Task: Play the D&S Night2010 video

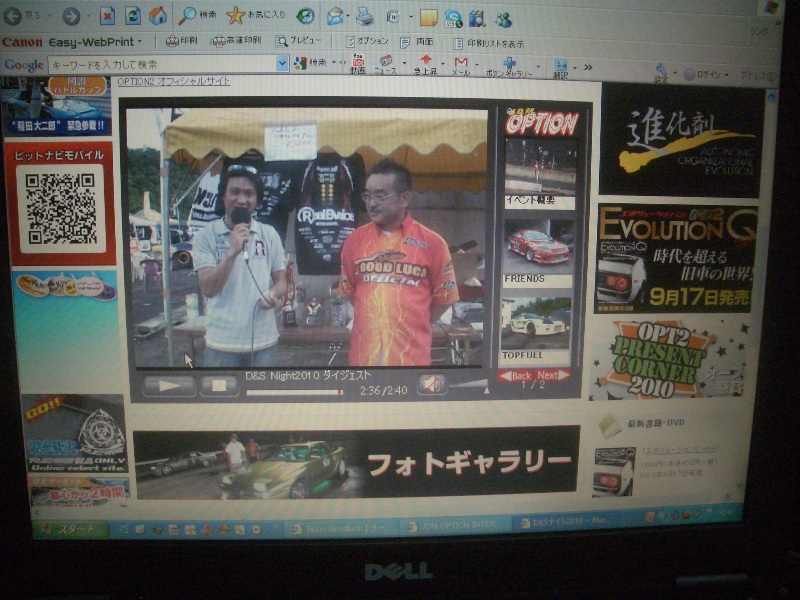Action: click(169, 385)
